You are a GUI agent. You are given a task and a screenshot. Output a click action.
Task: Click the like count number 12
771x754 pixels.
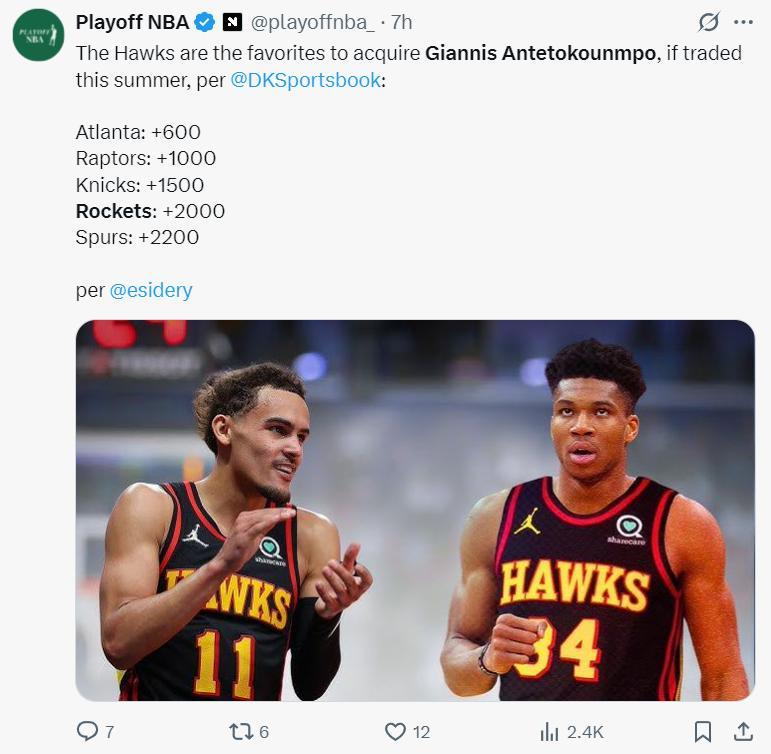421,732
